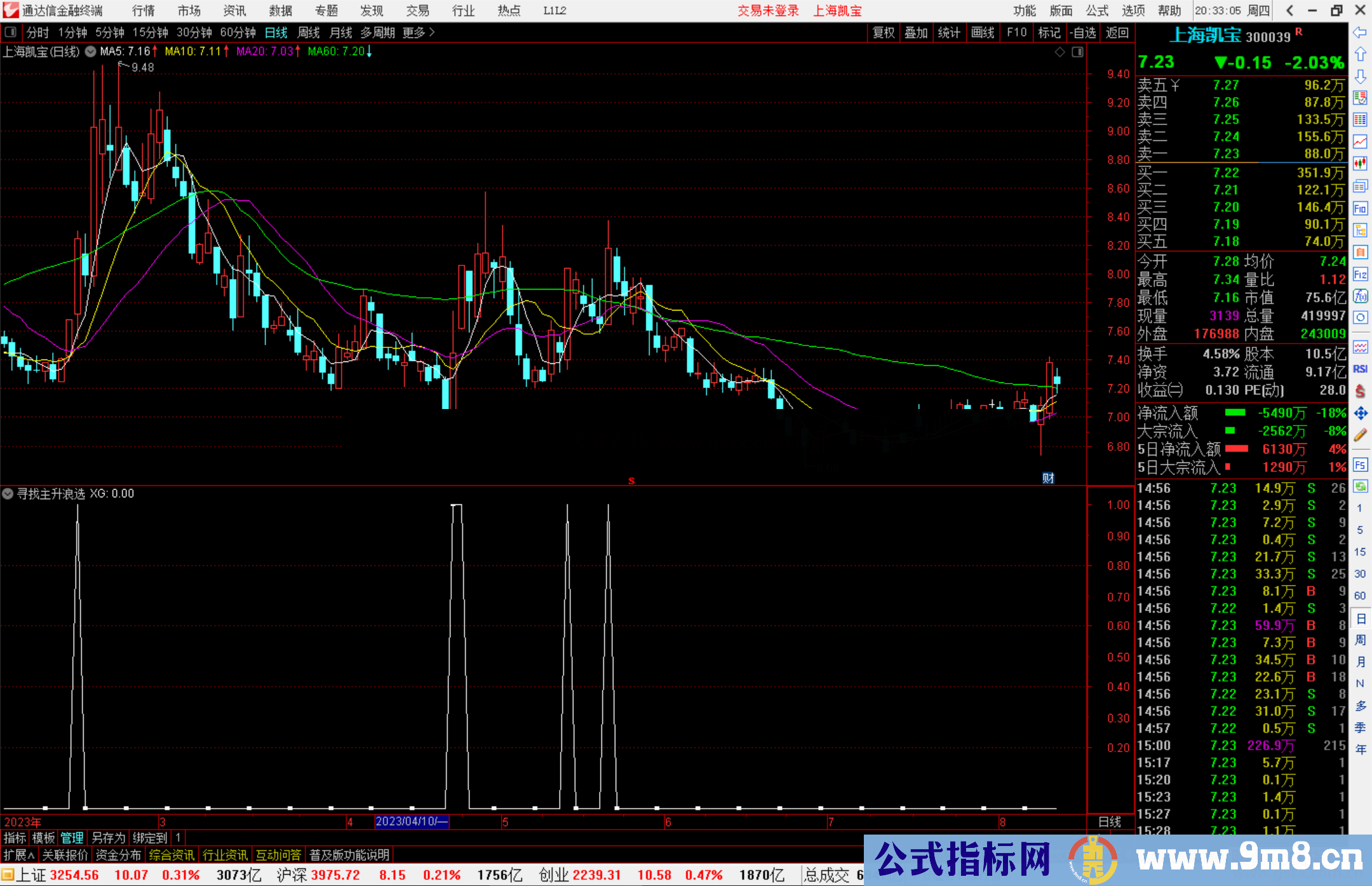Click the 返回 button
This screenshot has width=1372, height=886.
pos(1117,32)
